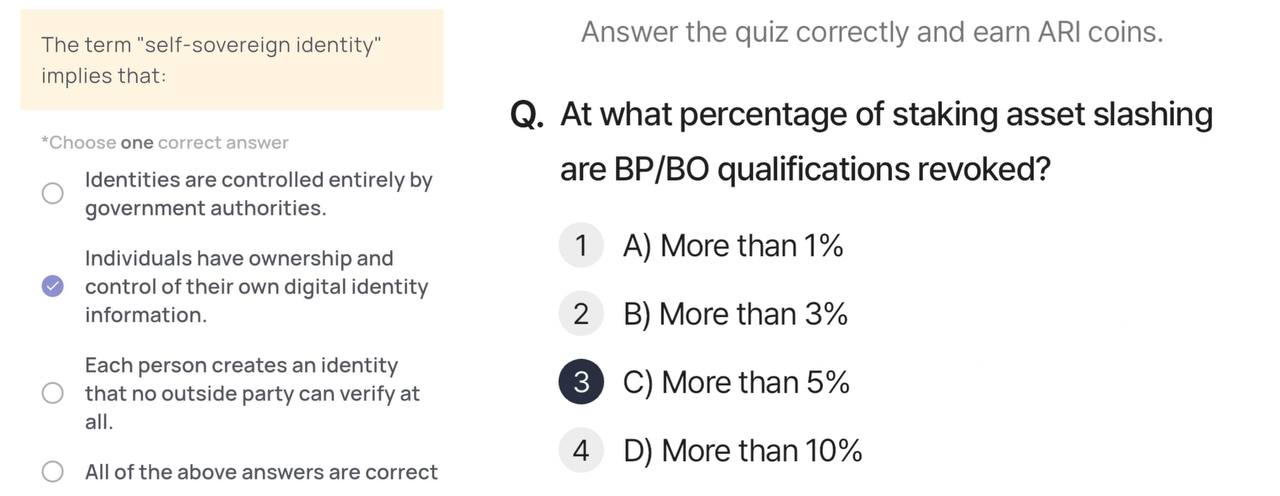Choose answer "D) More than 10%"
Viewport: 1280px width, 496px height.
pos(742,451)
